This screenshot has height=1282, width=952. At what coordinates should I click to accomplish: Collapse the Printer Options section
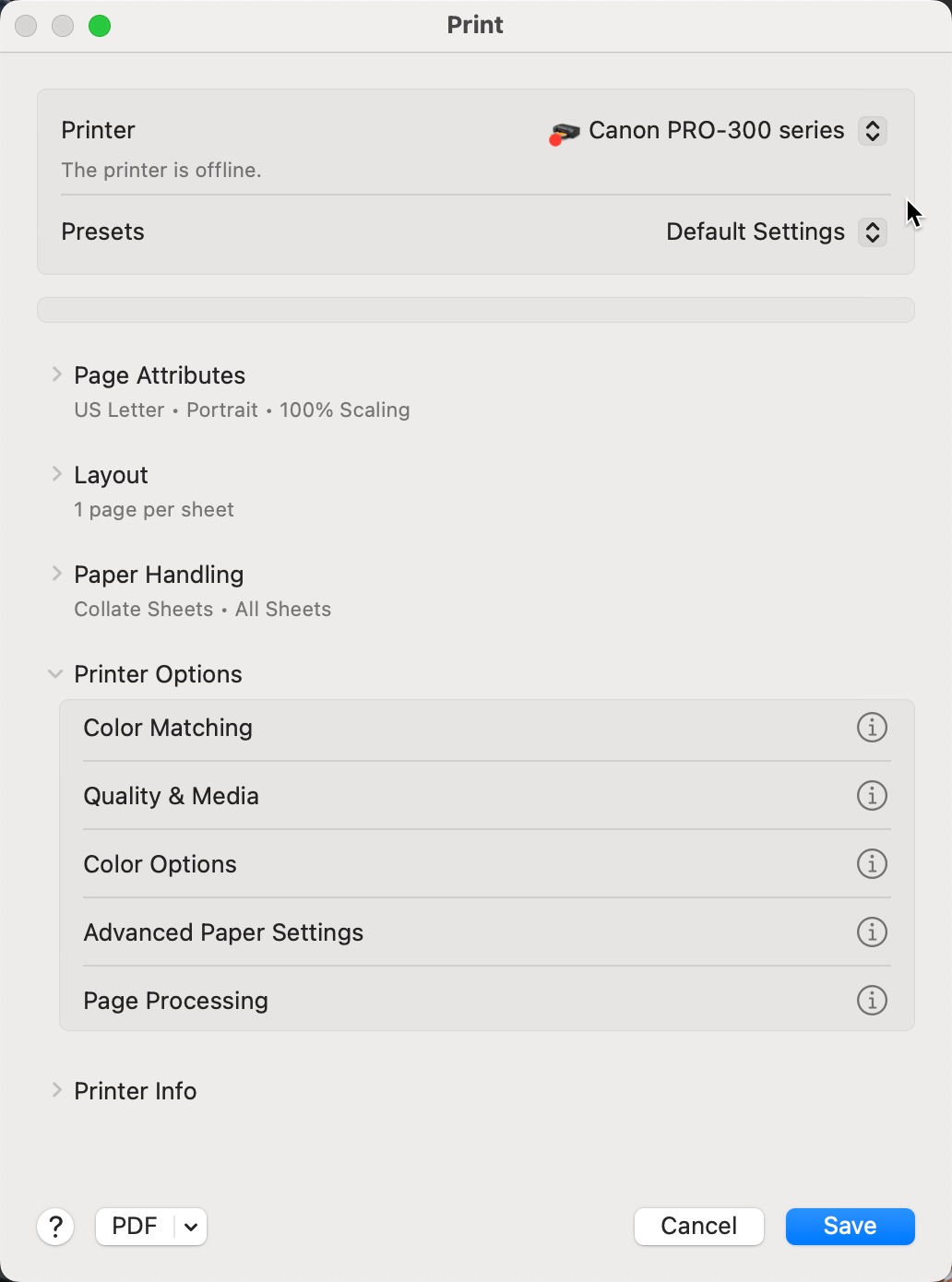click(x=56, y=674)
